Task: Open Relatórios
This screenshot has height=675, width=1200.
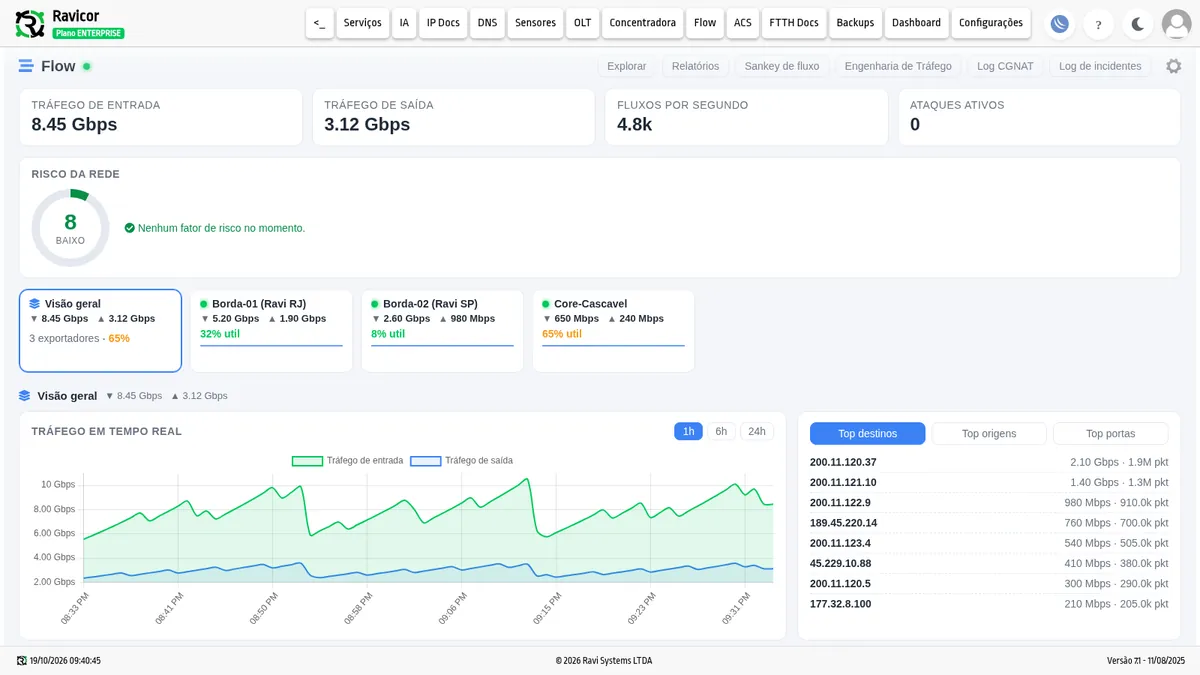Action: pyautogui.click(x=695, y=66)
